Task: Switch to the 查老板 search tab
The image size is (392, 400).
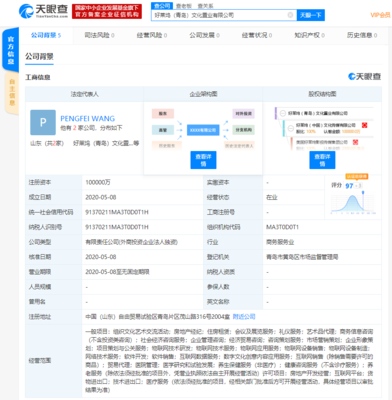Action: click(x=184, y=6)
